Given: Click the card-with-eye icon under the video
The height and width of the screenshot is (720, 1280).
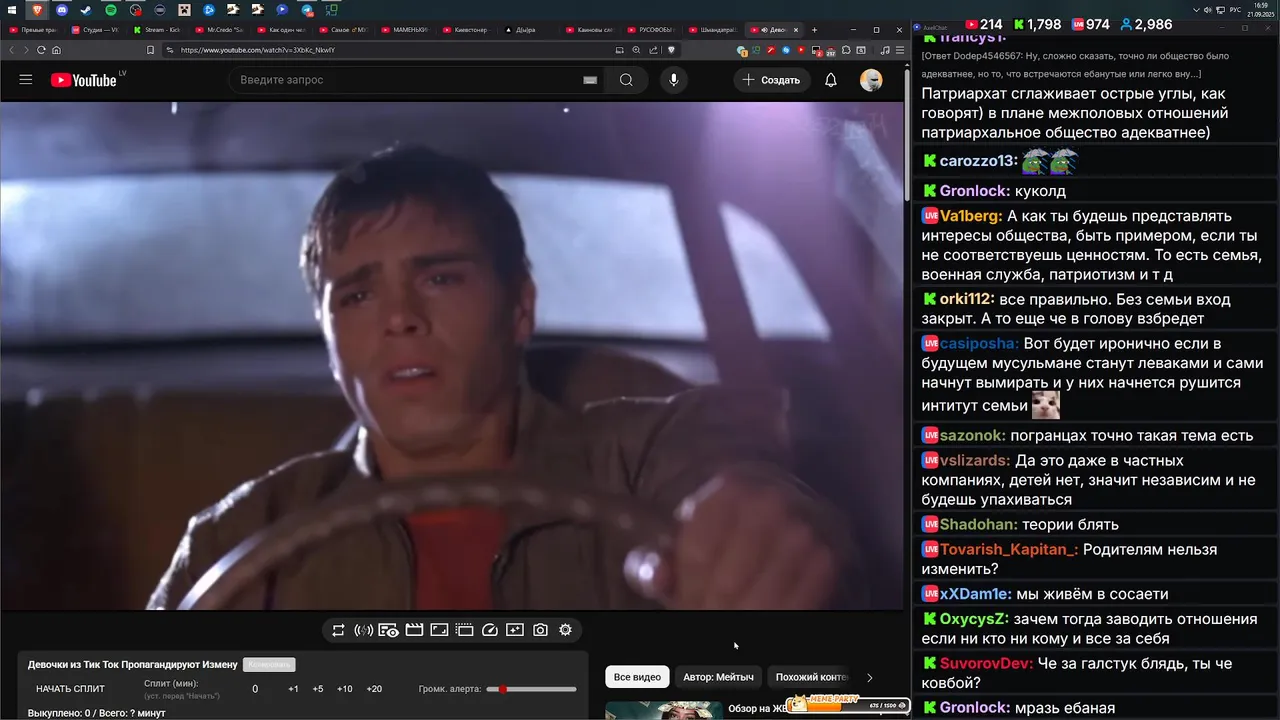Looking at the screenshot, I should (389, 630).
